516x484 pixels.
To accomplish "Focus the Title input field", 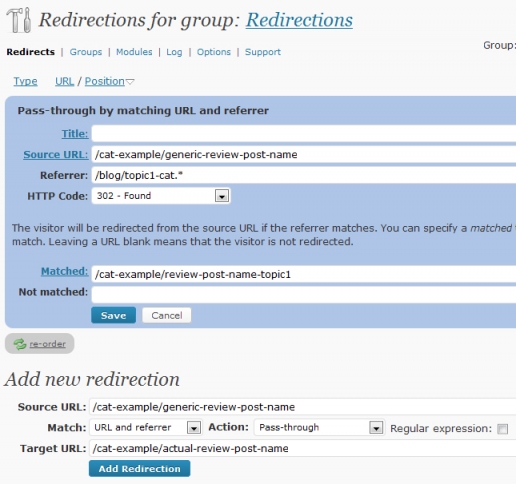I will 304,134.
